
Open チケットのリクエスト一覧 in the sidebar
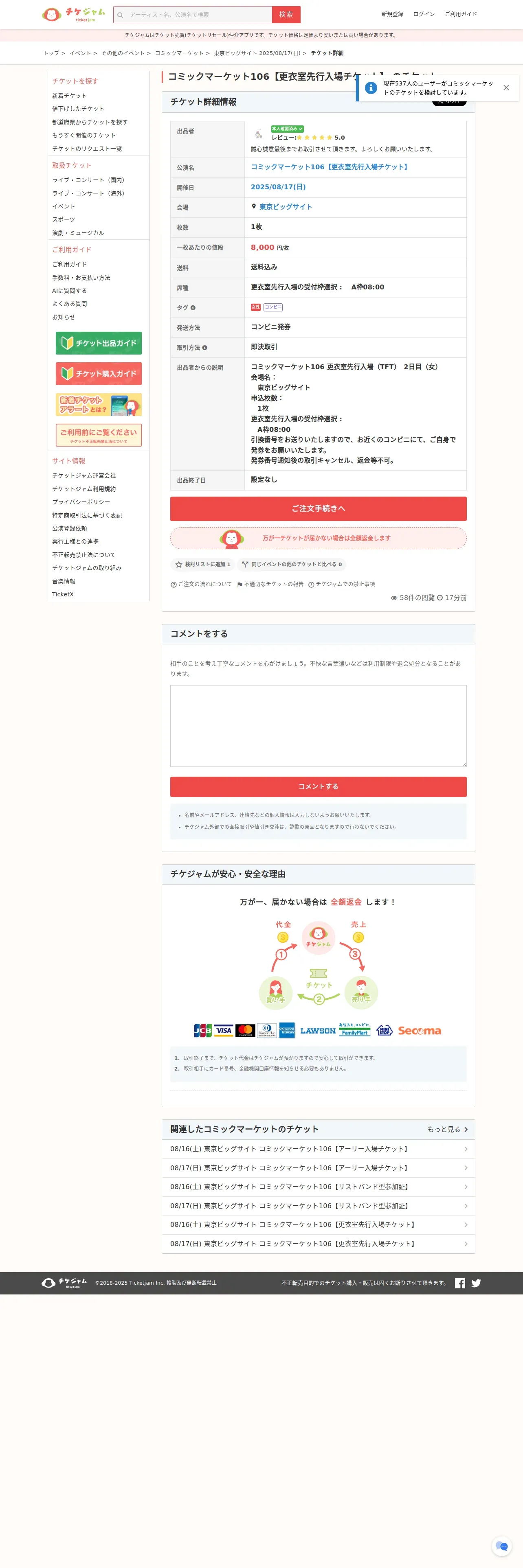[87, 149]
